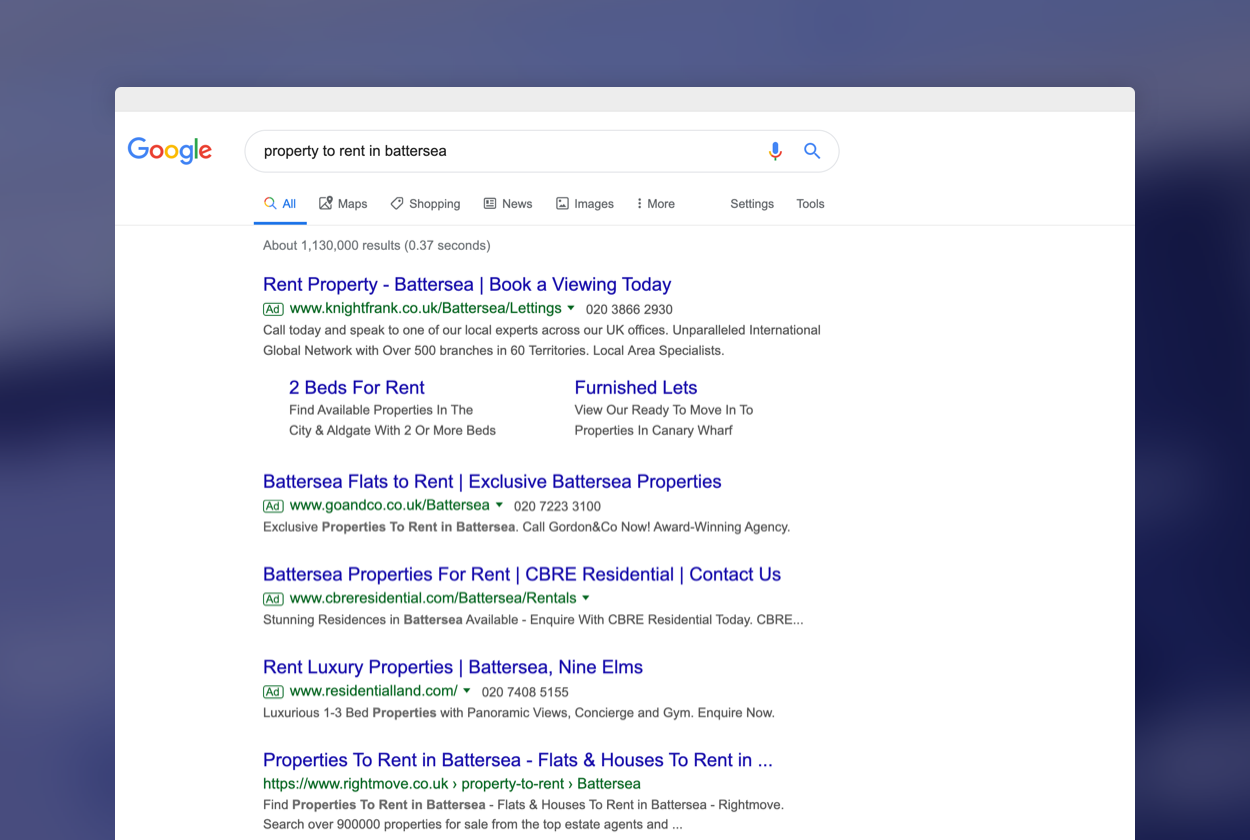Viewport: 1250px width, 840px height.
Task: Click the blue search magnifier icon
Action: [812, 151]
